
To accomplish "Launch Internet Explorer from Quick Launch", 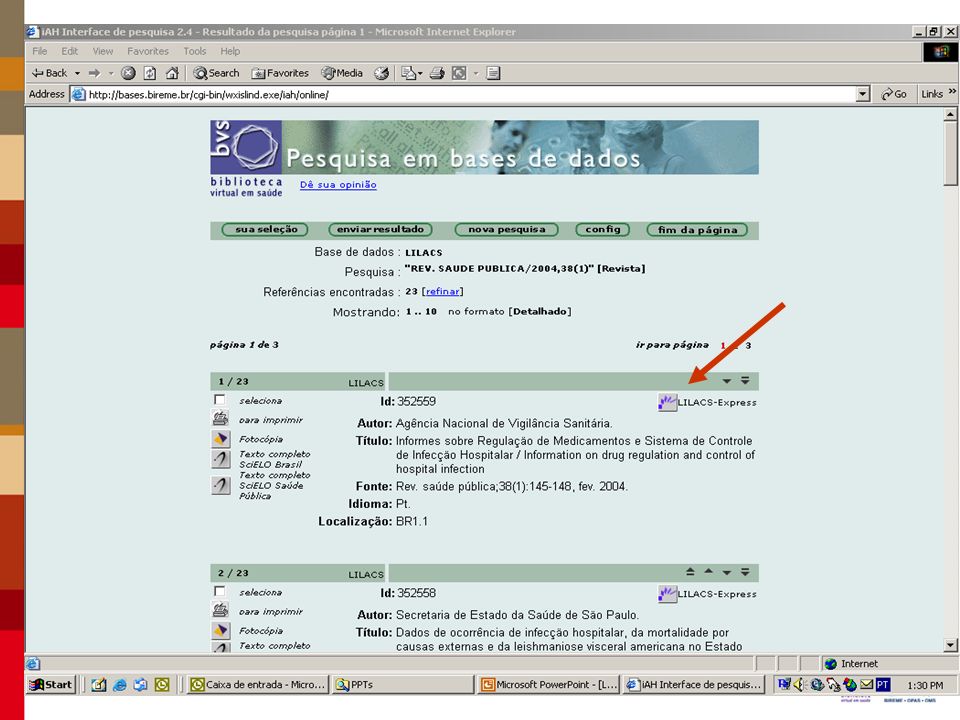I will [x=119, y=684].
